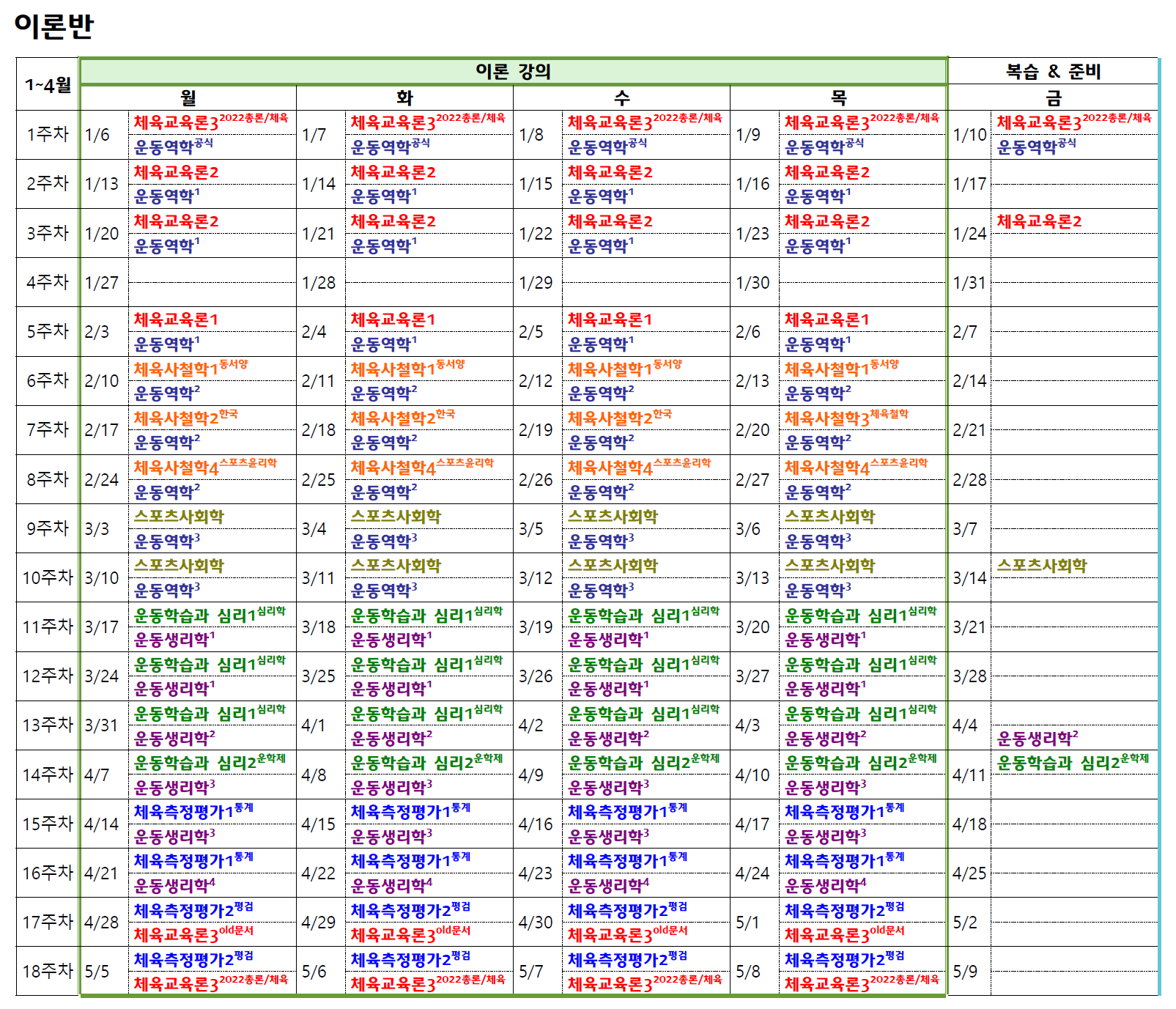Select the 2/28 date cell
Viewport: 1176px width, 1009px height.
(969, 479)
